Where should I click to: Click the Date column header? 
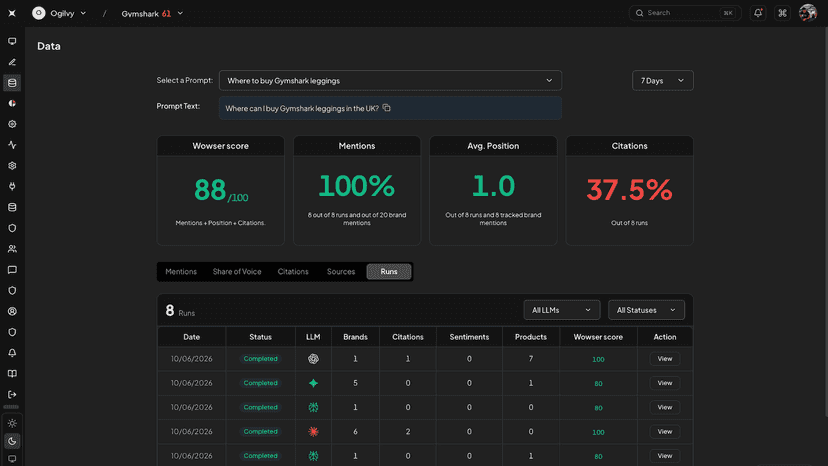(192, 337)
